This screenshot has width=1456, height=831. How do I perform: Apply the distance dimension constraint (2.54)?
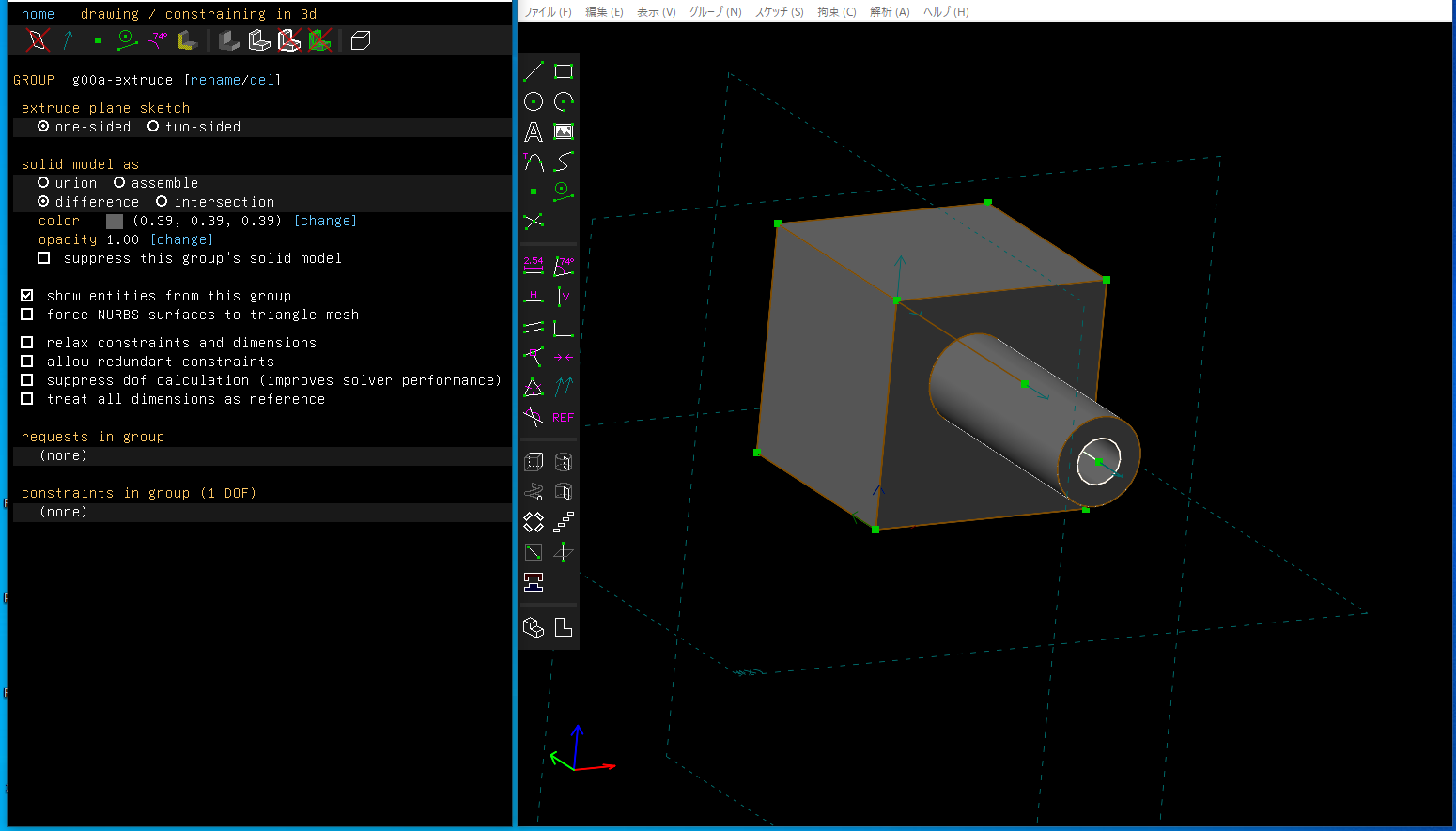click(534, 266)
